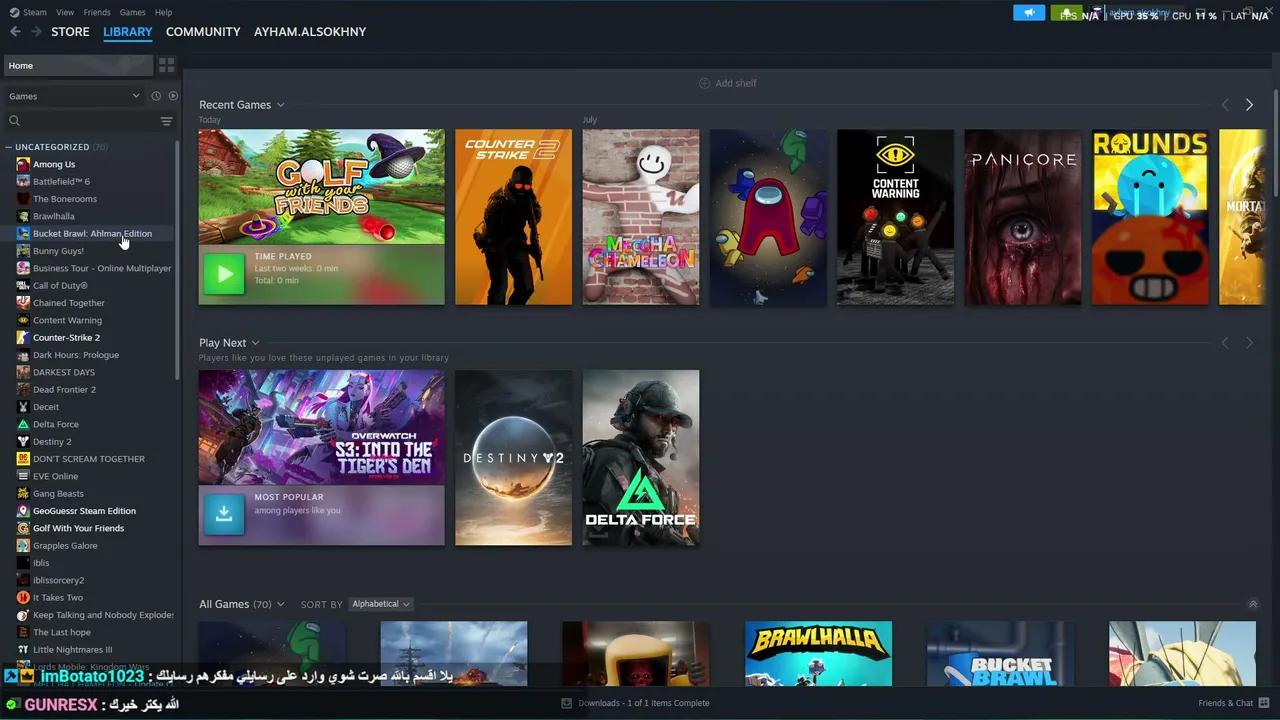Screen dimensions: 1280x720
Task: Open Brawlhalla cover in All Games
Action: point(818,654)
